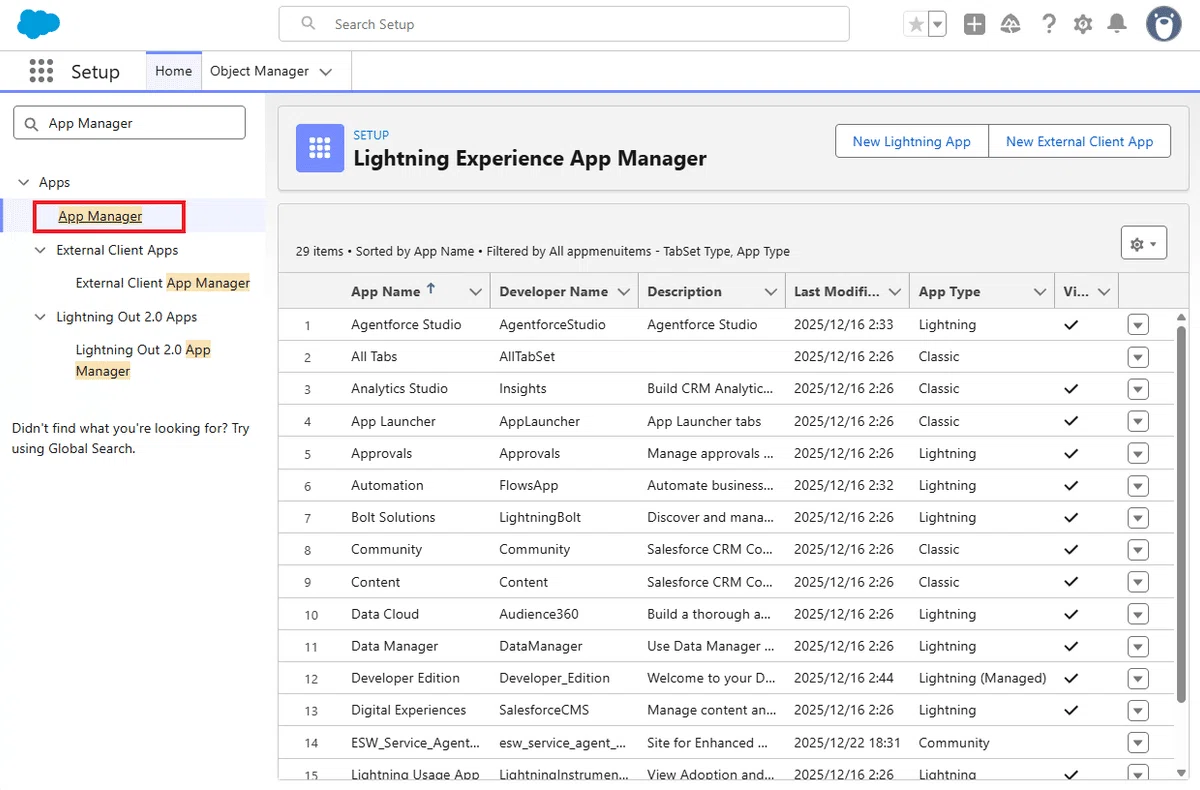Click the Bolt Solutions app name
This screenshot has height=790, width=1200.
pyautogui.click(x=393, y=517)
